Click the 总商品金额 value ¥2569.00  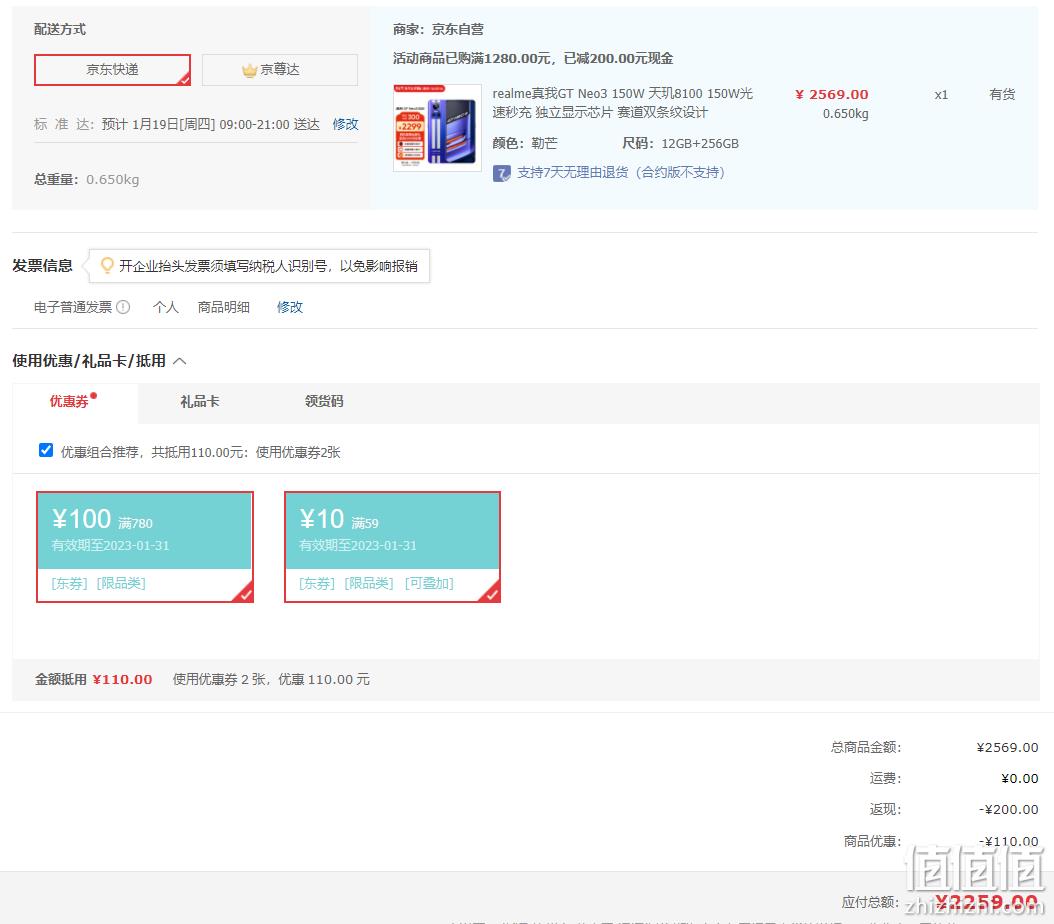click(x=1007, y=747)
